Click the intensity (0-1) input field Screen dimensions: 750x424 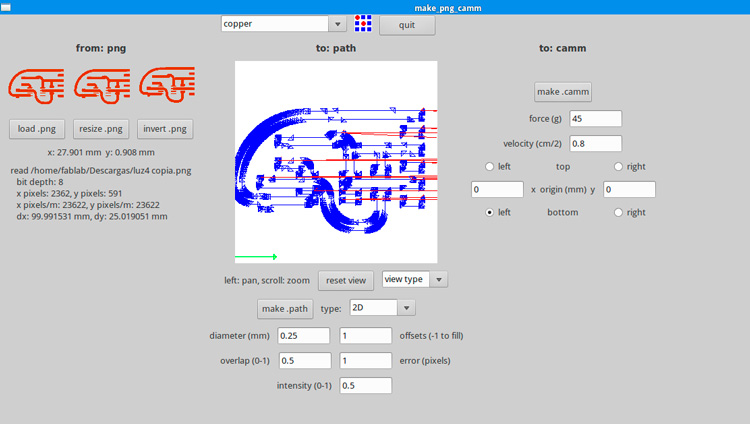coord(366,386)
